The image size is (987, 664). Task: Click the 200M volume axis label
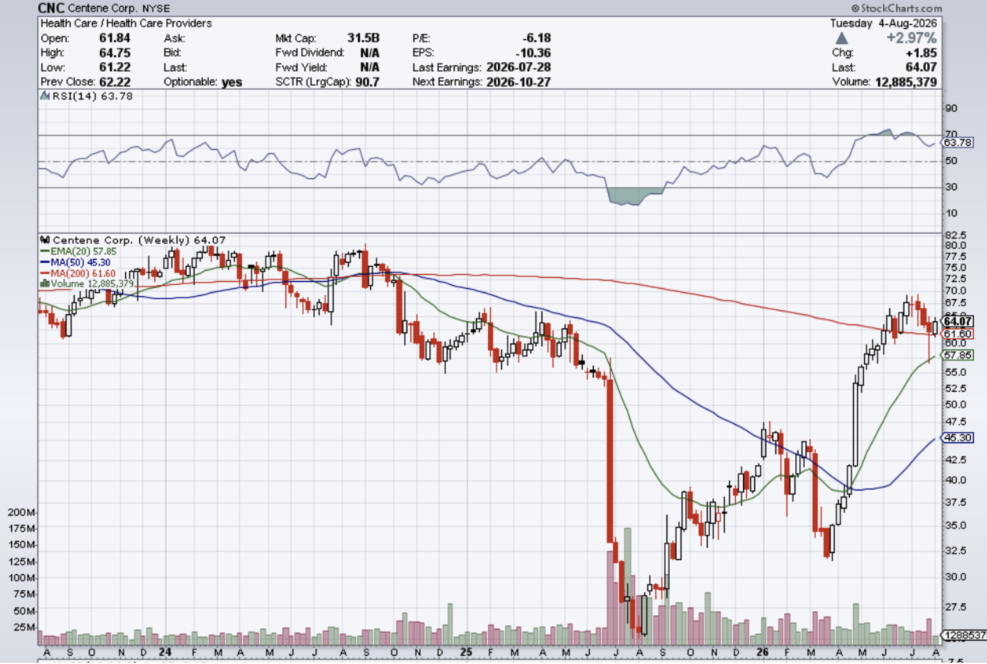click(x=21, y=512)
